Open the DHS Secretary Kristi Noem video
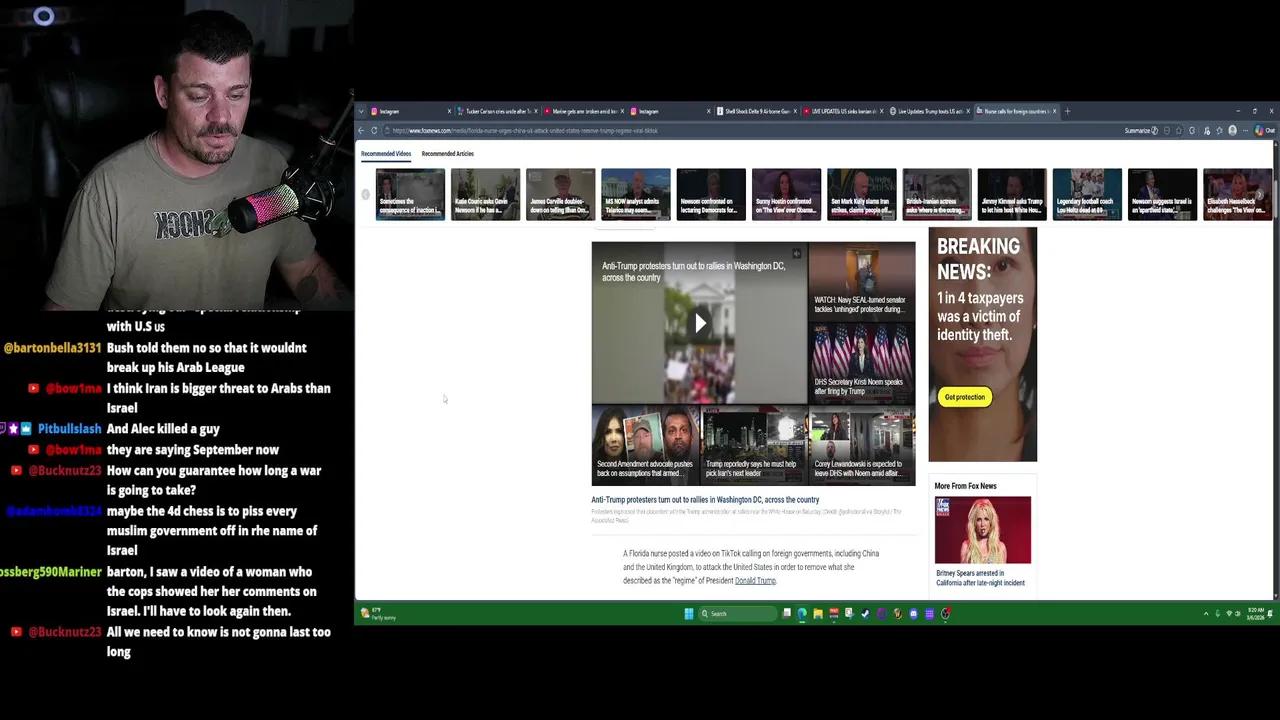 coord(861,362)
